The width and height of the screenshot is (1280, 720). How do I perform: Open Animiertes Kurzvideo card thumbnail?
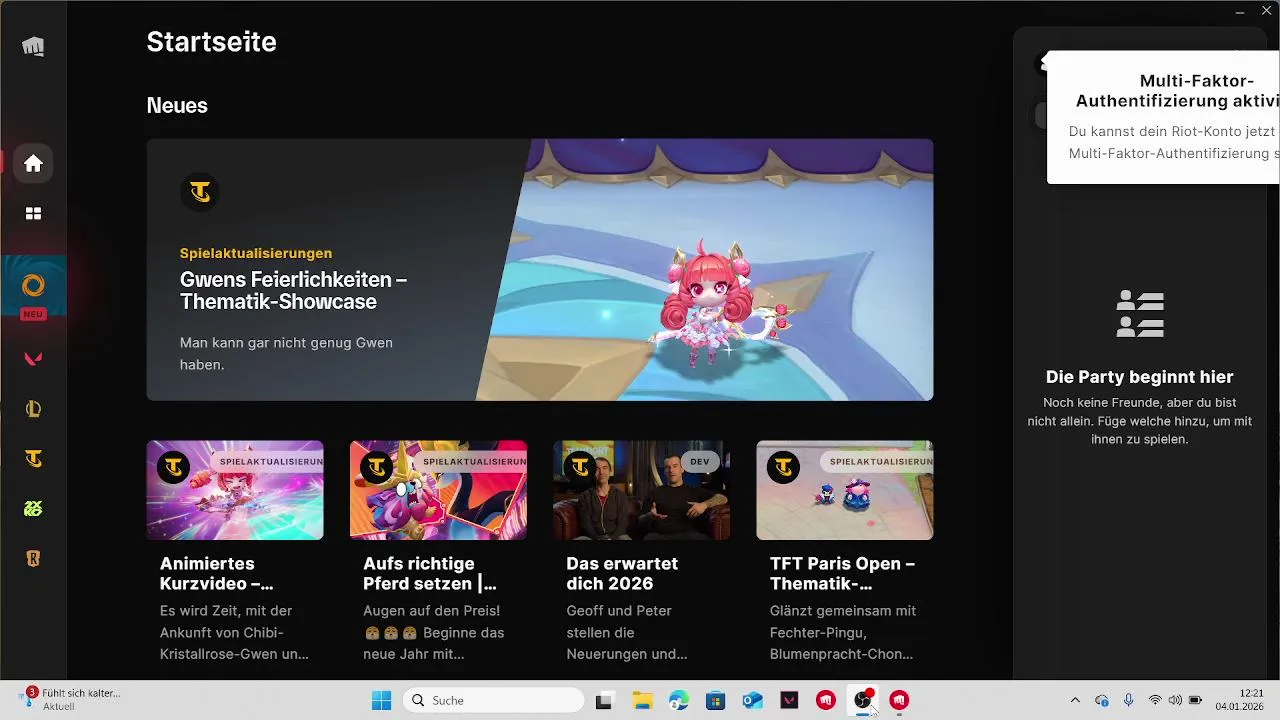pyautogui.click(x=235, y=490)
